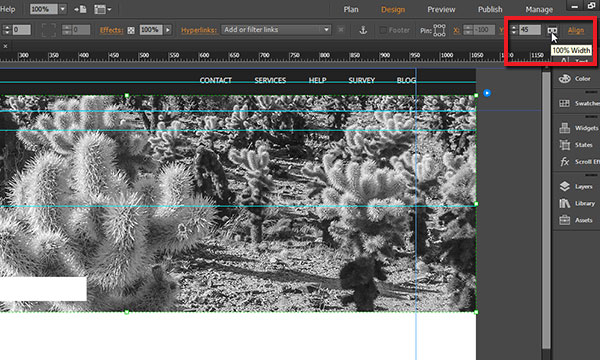Screen dimensions: 600x360
Task: Click the white rectangle on the image
Action: coord(43,289)
